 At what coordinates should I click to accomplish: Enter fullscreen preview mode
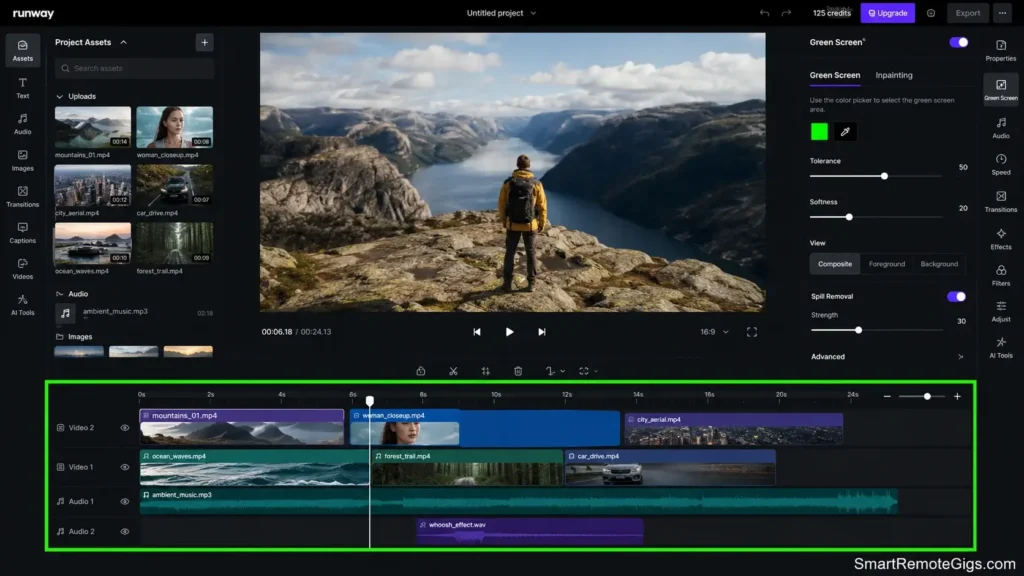point(752,332)
